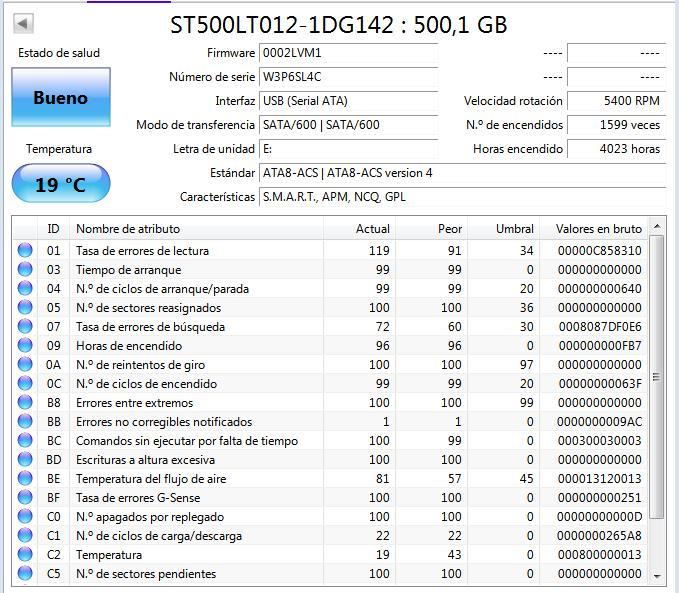
Task: Click status icon for Escrituras a altura excesiva
Action: click(25, 459)
